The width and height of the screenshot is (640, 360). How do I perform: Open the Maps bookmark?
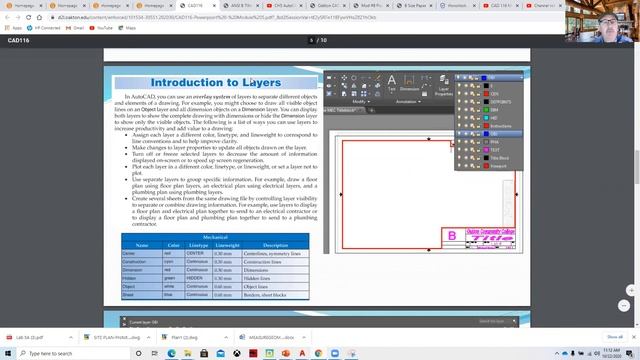(x=127, y=28)
